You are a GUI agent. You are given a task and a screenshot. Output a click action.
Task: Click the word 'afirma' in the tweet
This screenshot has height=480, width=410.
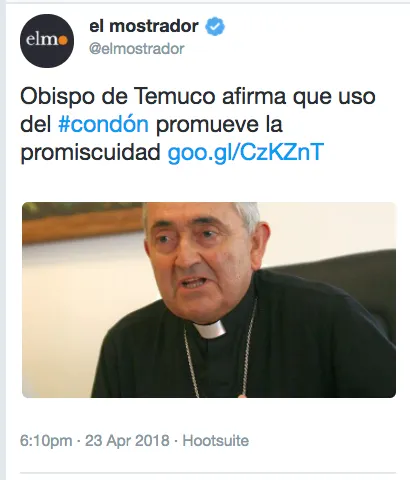coord(254,97)
